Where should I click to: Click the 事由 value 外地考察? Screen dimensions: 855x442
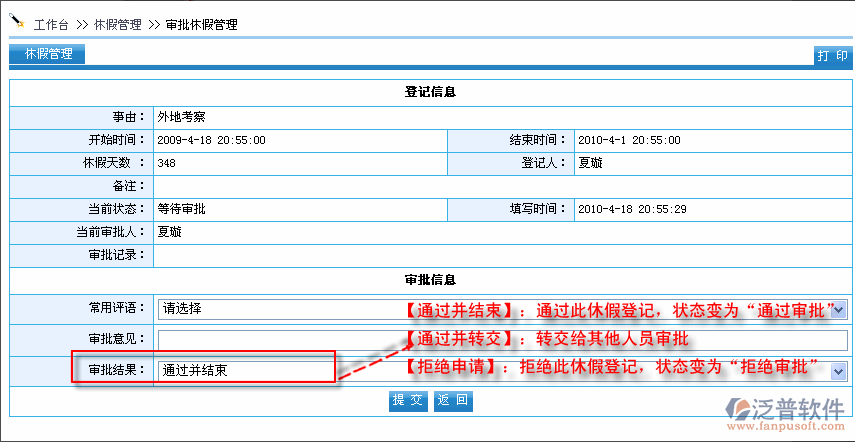(181, 117)
